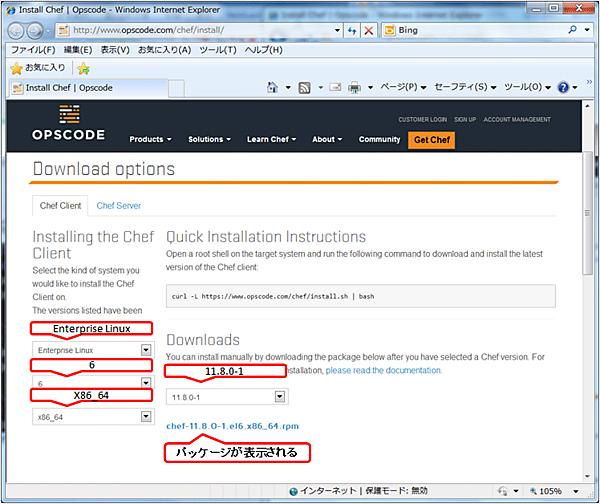600x504 pixels.
Task: Expand the recent pages dropdown arrow
Action: (48, 31)
